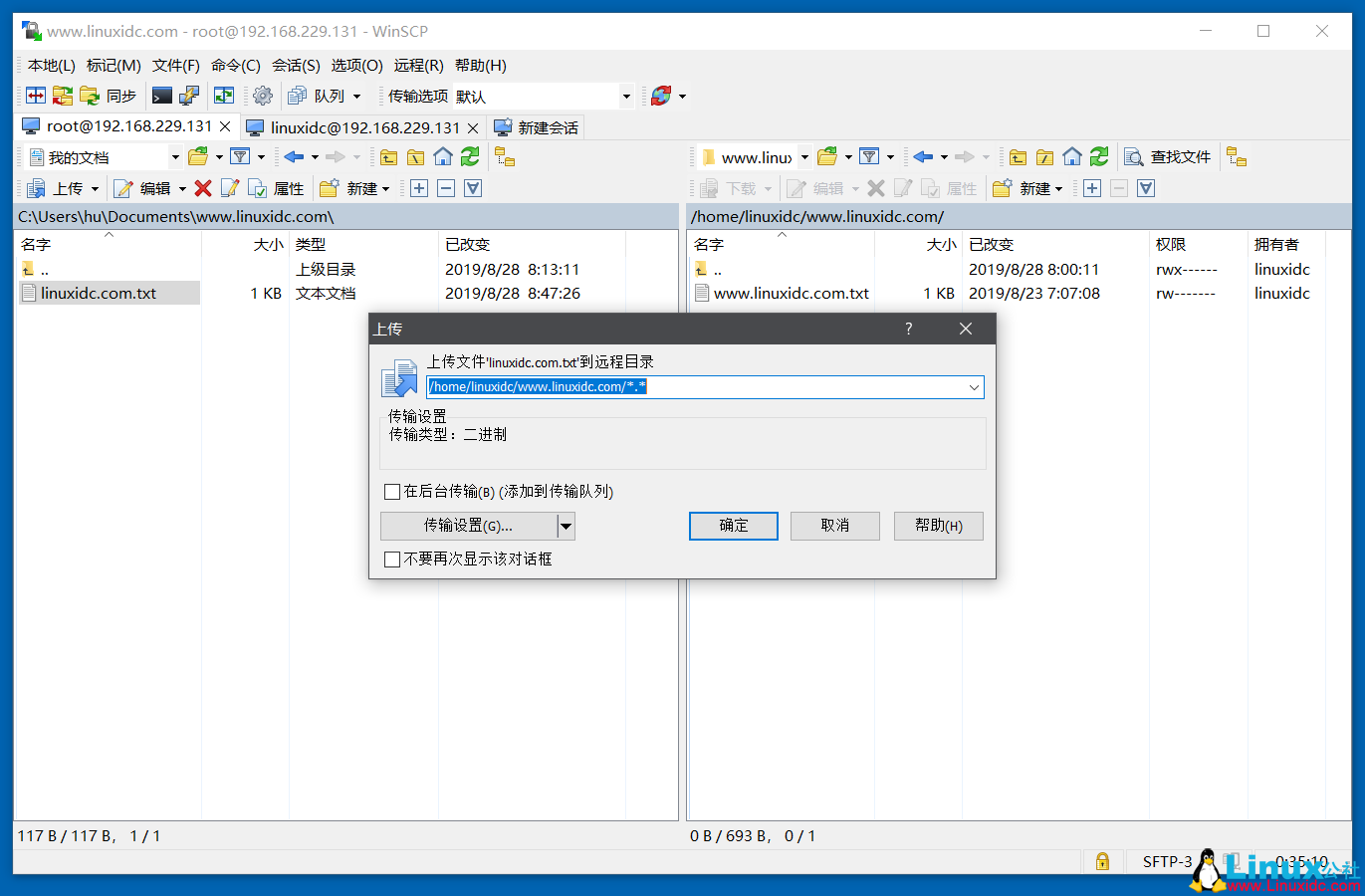Click 确定 OK button in upload dialog
The image size is (1365, 896).
(734, 526)
